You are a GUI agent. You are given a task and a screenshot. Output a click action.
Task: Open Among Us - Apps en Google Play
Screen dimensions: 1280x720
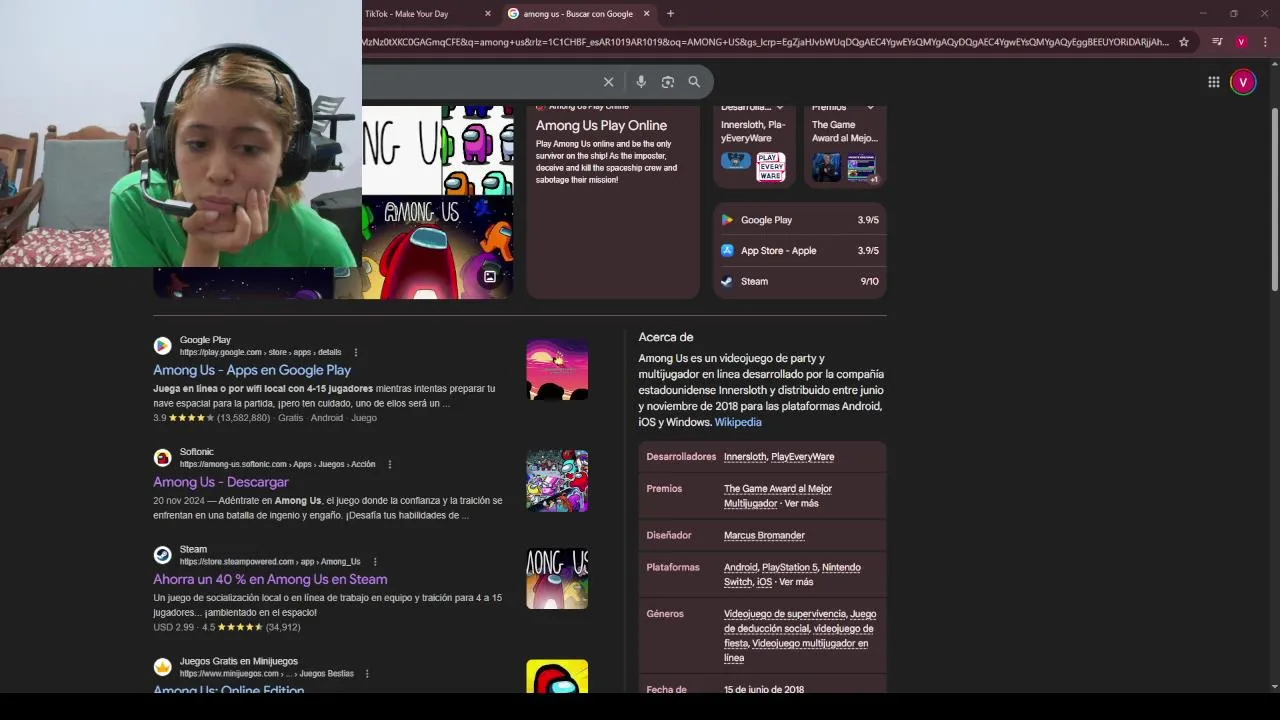coord(252,370)
